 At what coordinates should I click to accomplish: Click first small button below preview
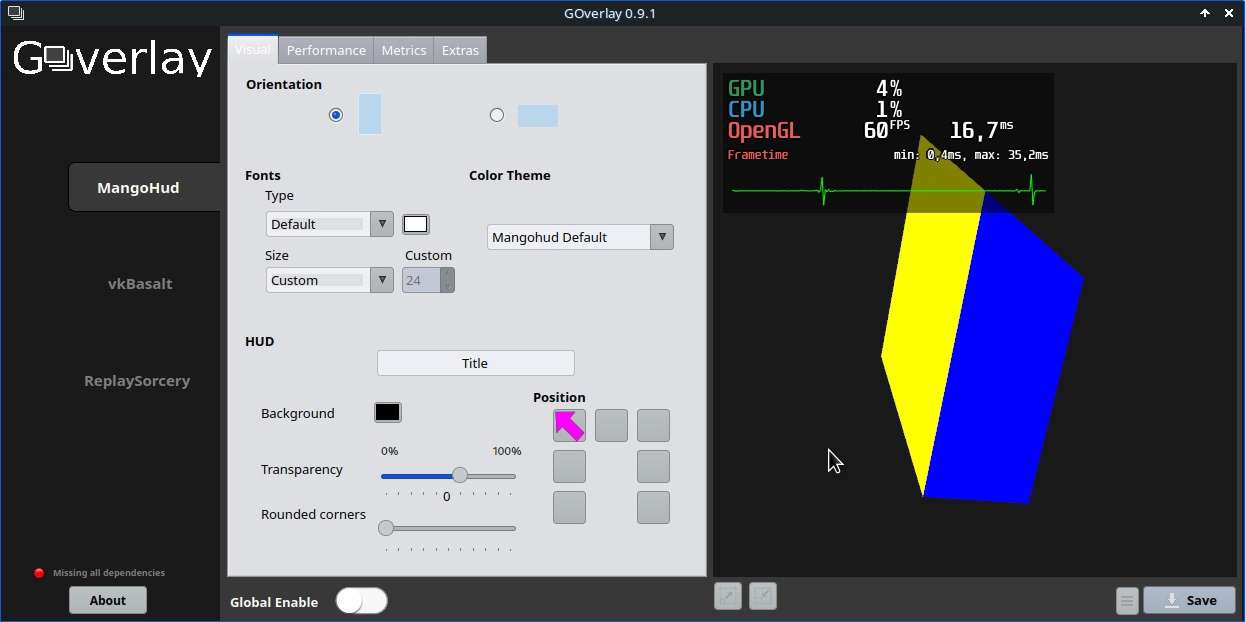coord(728,596)
